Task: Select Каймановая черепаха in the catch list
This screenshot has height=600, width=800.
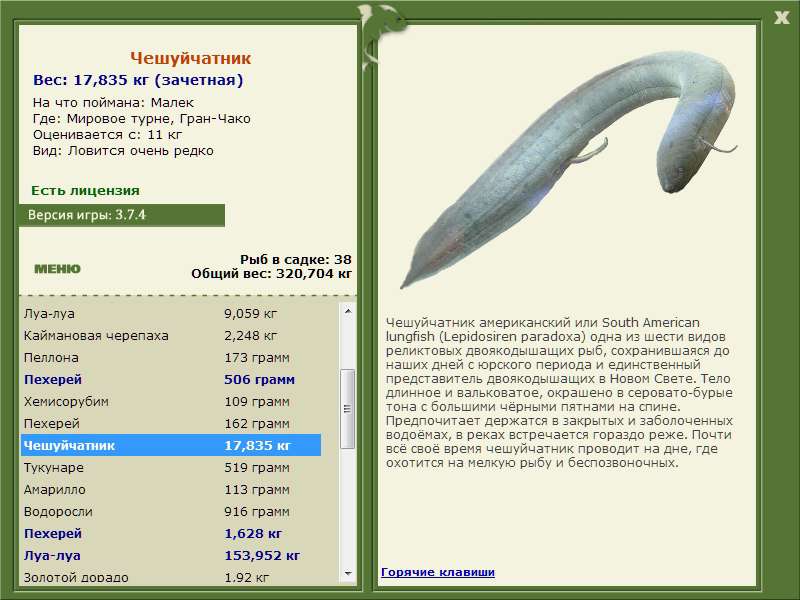Action: [170, 336]
